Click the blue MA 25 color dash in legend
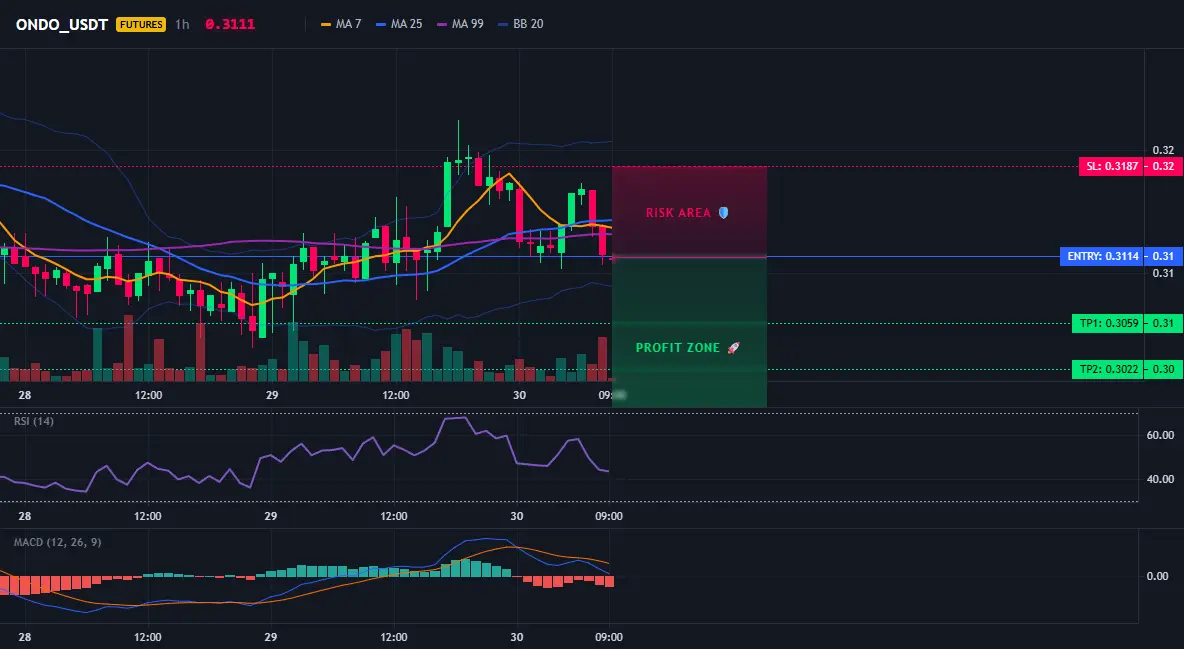This screenshot has height=649, width=1184. tap(381, 24)
